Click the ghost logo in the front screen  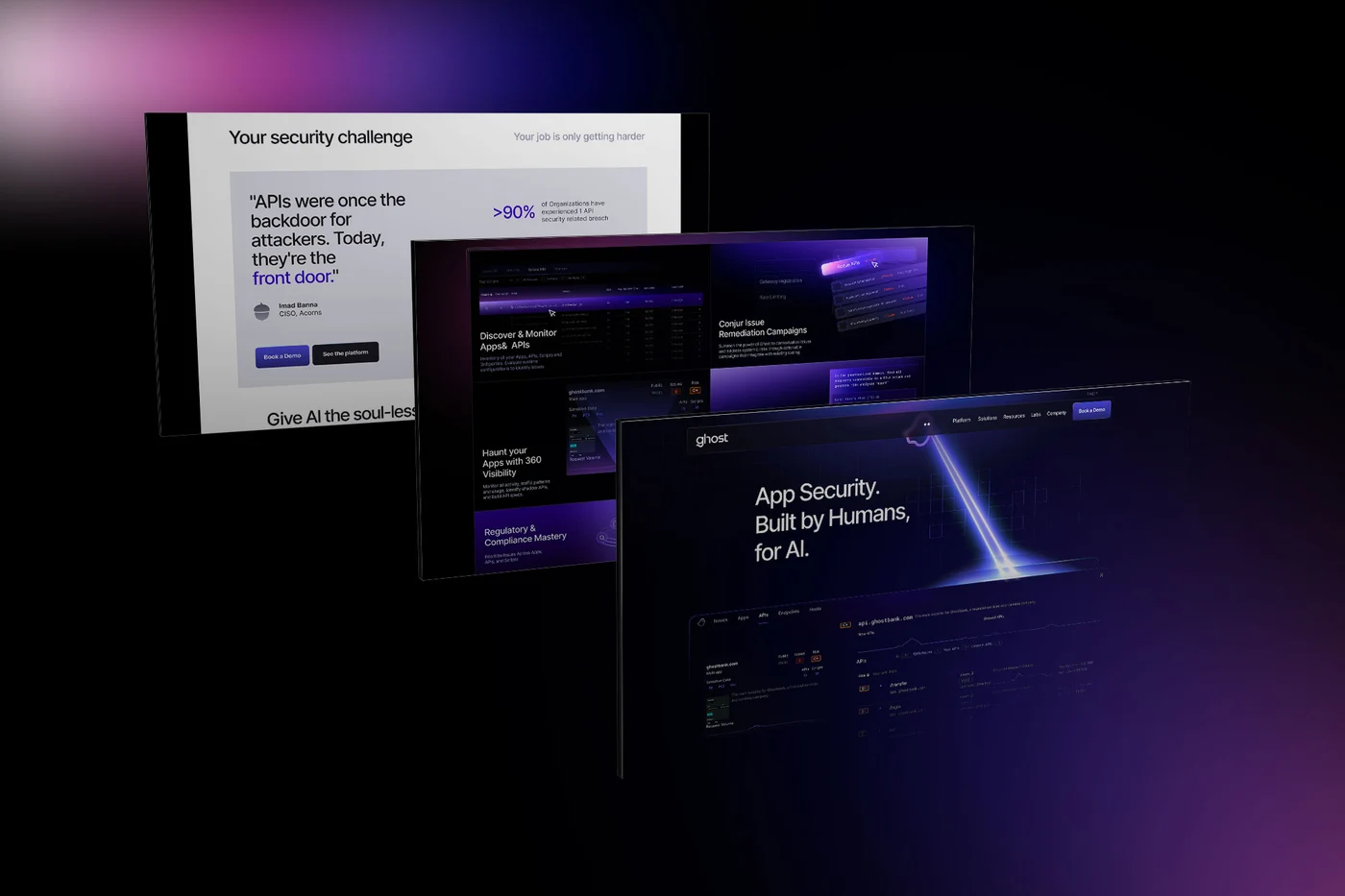tap(712, 439)
